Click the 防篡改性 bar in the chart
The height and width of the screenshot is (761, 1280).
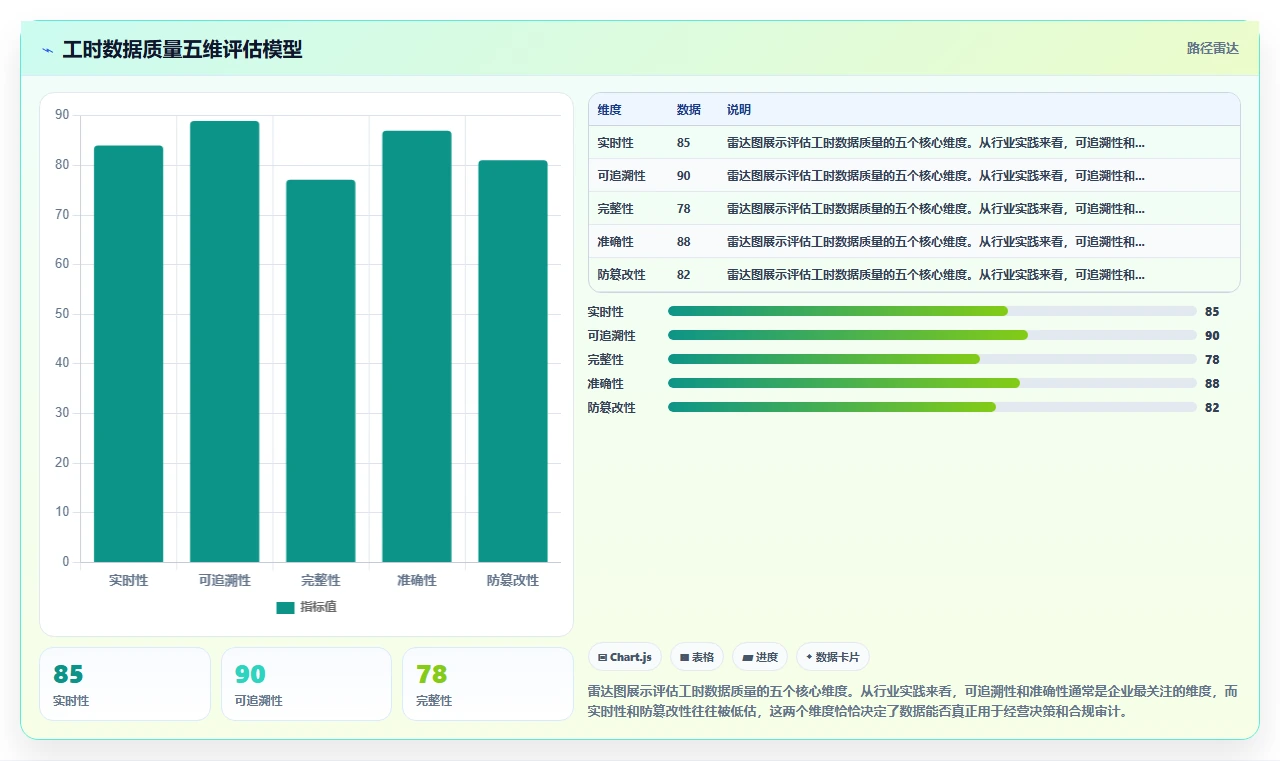[x=513, y=361]
